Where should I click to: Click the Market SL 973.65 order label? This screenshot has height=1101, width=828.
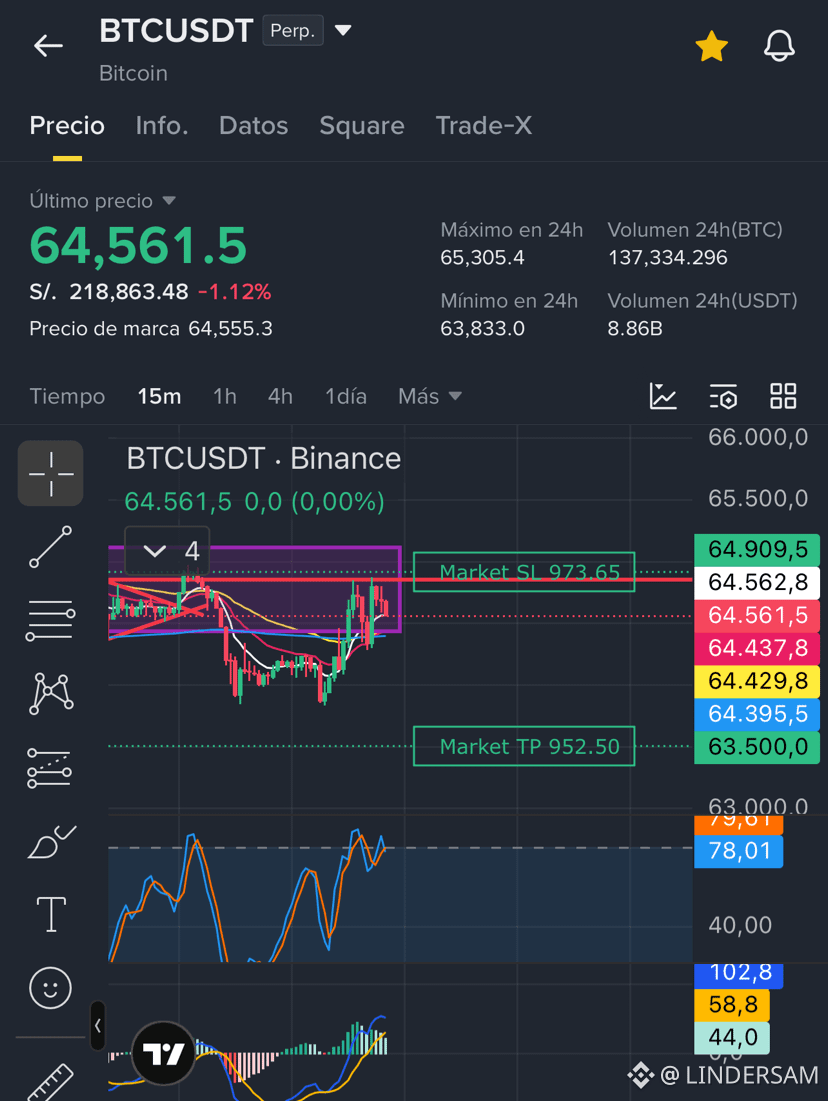[524, 572]
